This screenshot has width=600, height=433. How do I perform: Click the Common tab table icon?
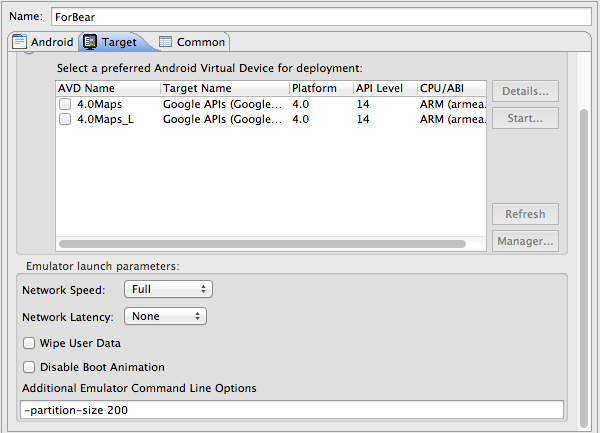pyautogui.click(x=165, y=42)
